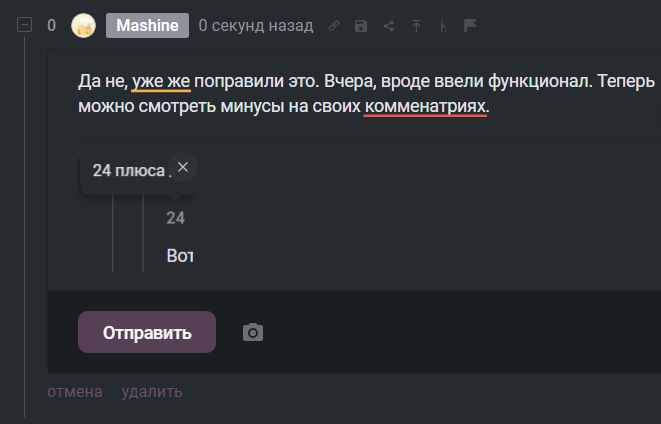The image size is (661, 424).
Task: Jump to thread top arrow icon
Action: [416, 26]
